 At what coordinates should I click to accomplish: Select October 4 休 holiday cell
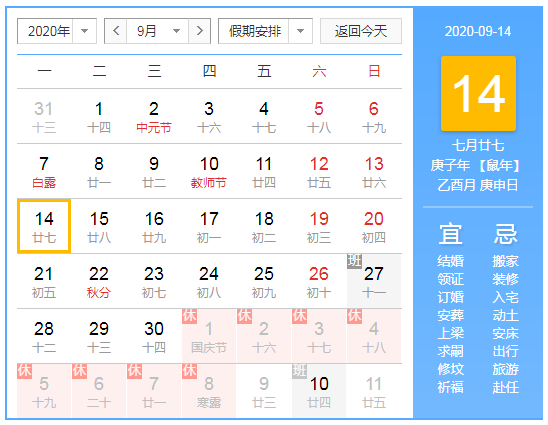[x=374, y=336]
